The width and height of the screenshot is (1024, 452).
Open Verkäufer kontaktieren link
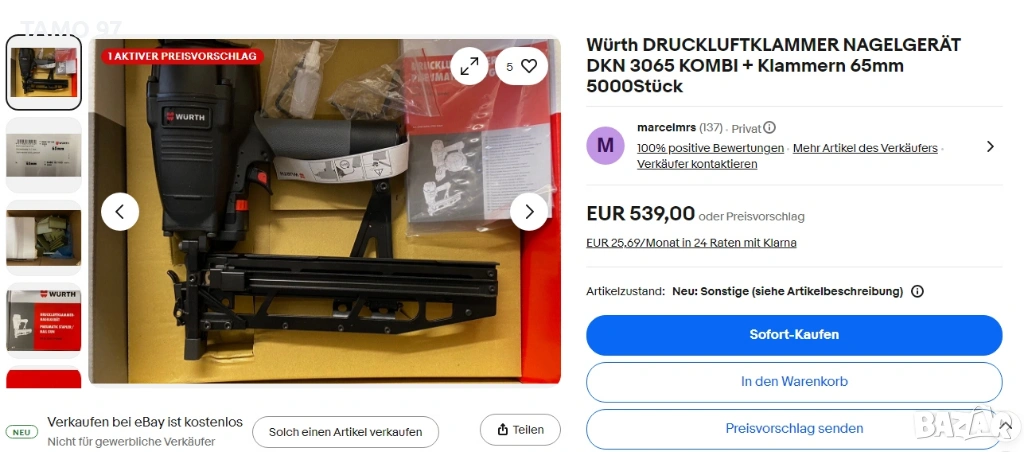[x=697, y=164]
